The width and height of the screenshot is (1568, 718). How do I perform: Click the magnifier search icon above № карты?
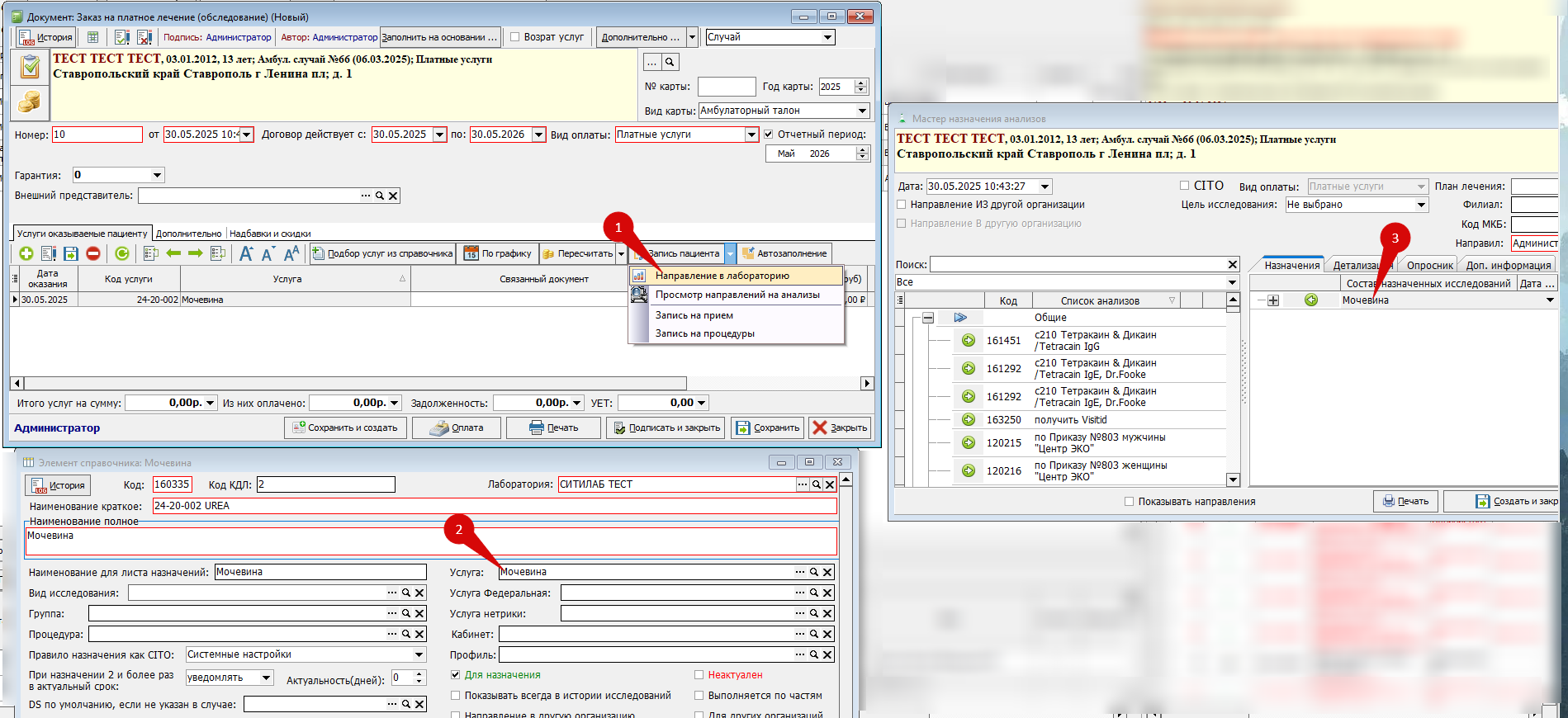[670, 62]
